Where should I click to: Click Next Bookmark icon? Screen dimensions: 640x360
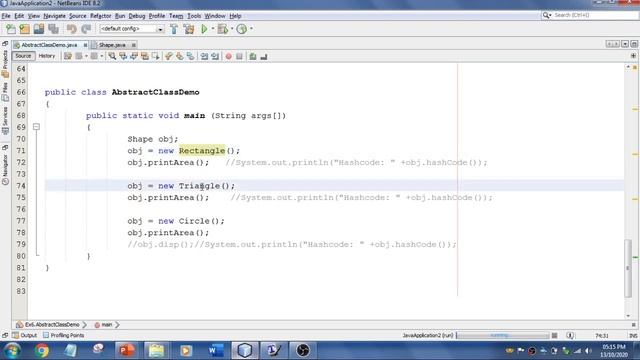tap(180, 56)
